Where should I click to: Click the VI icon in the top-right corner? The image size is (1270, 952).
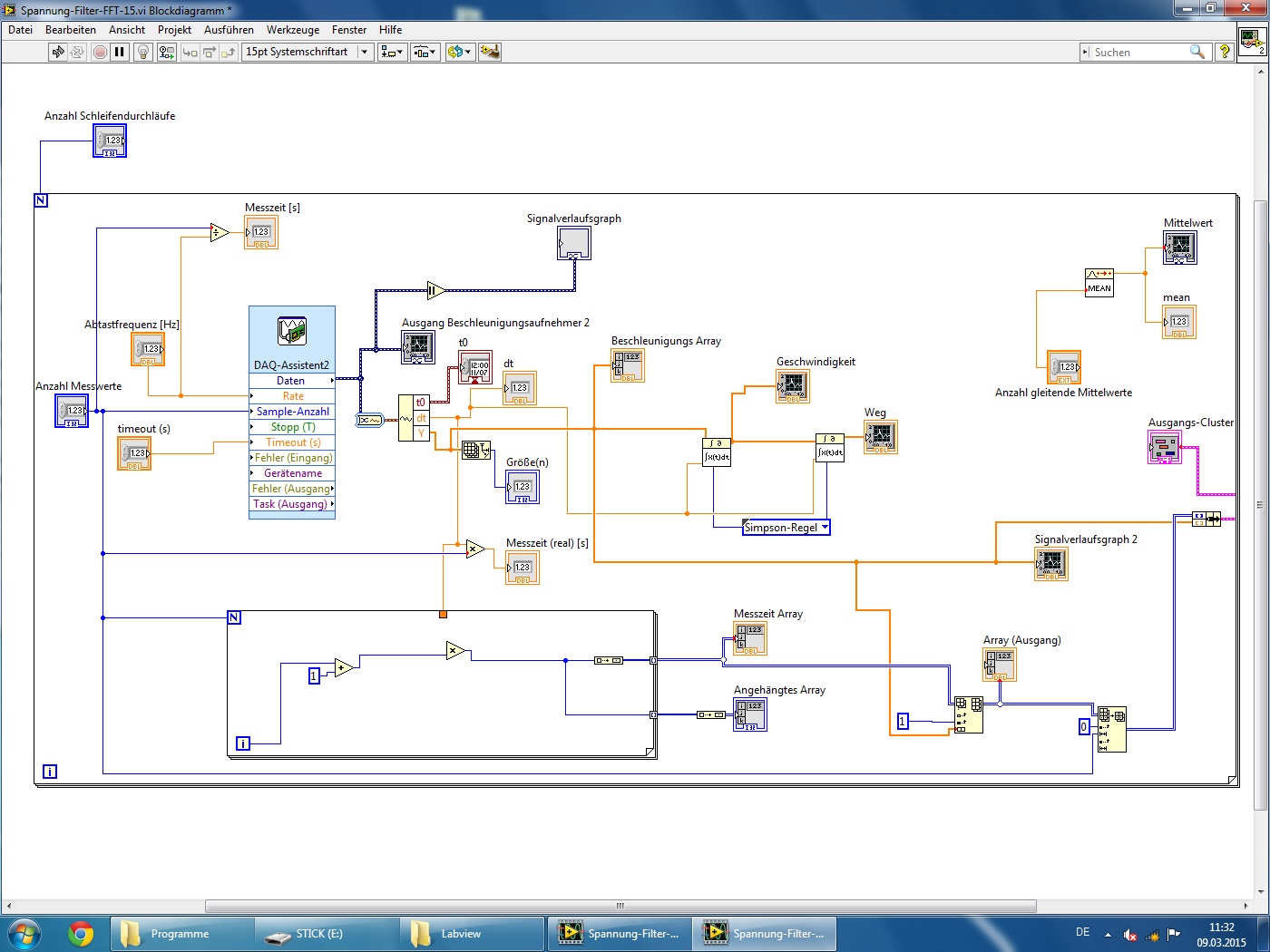coord(1252,42)
